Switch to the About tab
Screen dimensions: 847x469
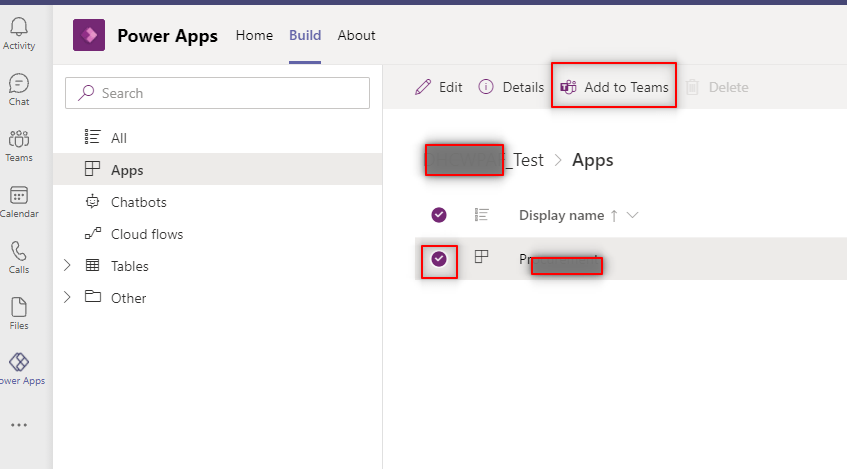coord(356,35)
